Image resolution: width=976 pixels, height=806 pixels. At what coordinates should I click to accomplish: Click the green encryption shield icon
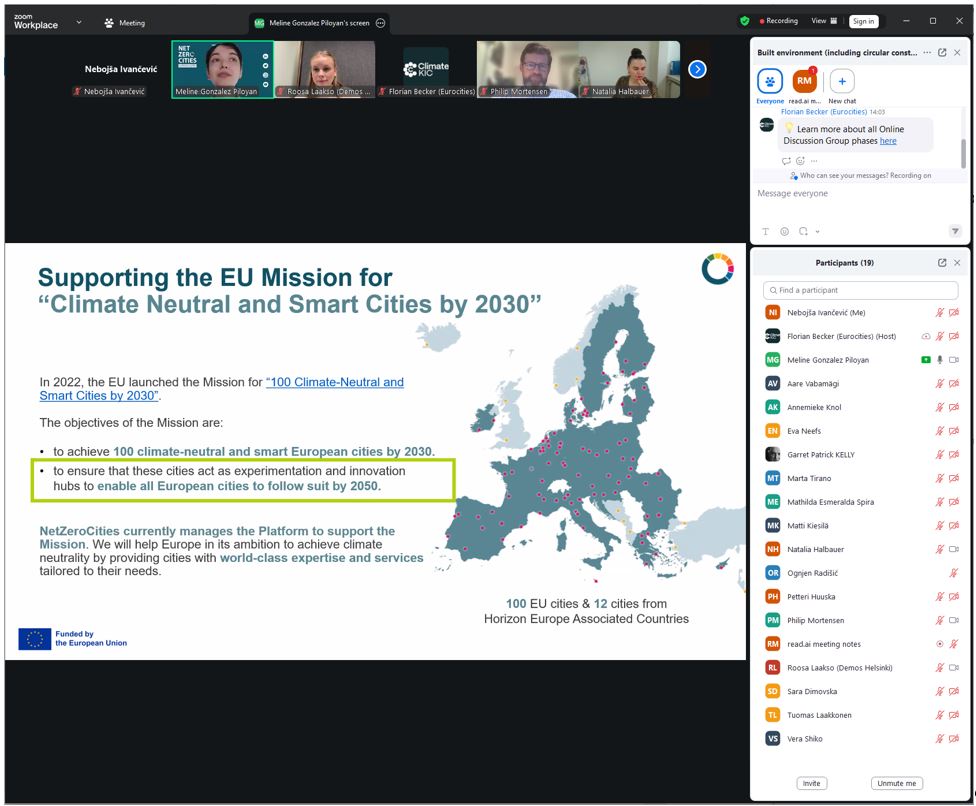coord(744,21)
